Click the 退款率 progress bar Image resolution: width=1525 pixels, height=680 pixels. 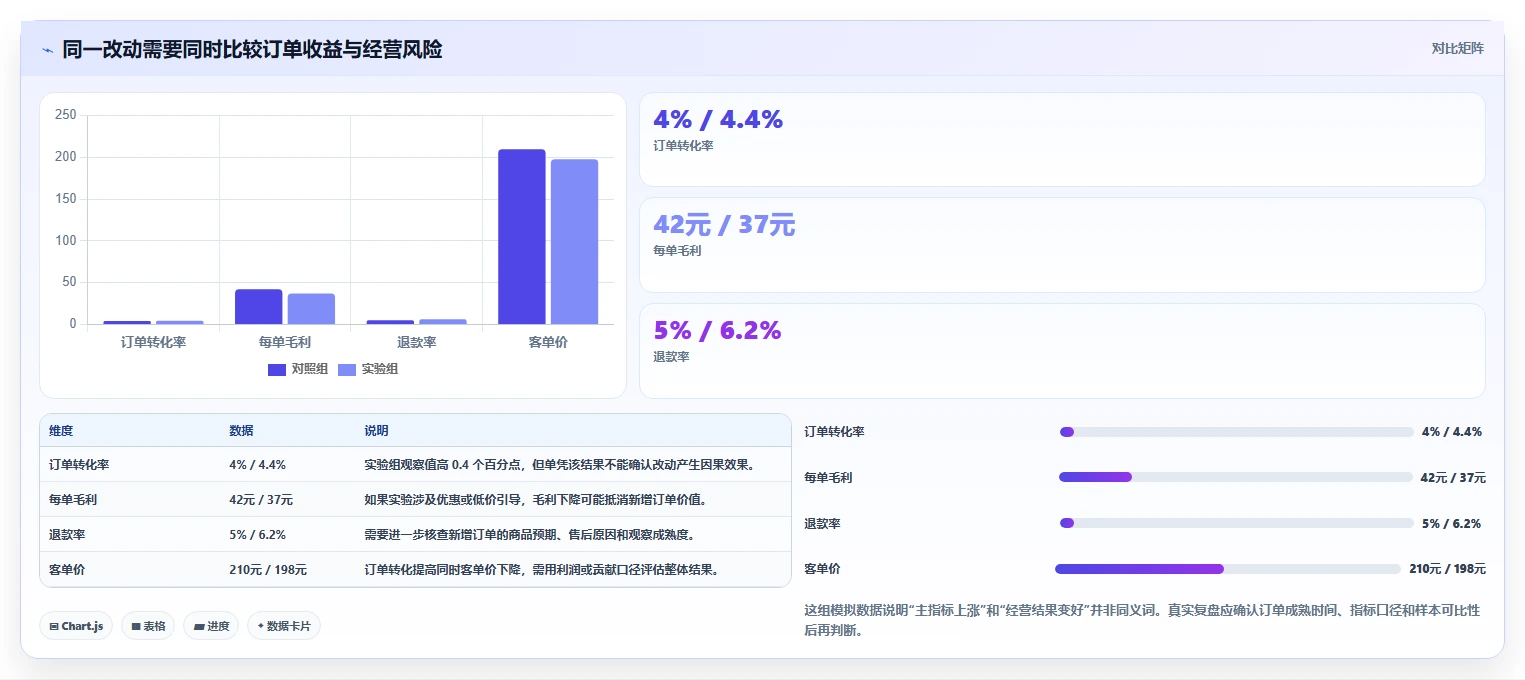1236,523
